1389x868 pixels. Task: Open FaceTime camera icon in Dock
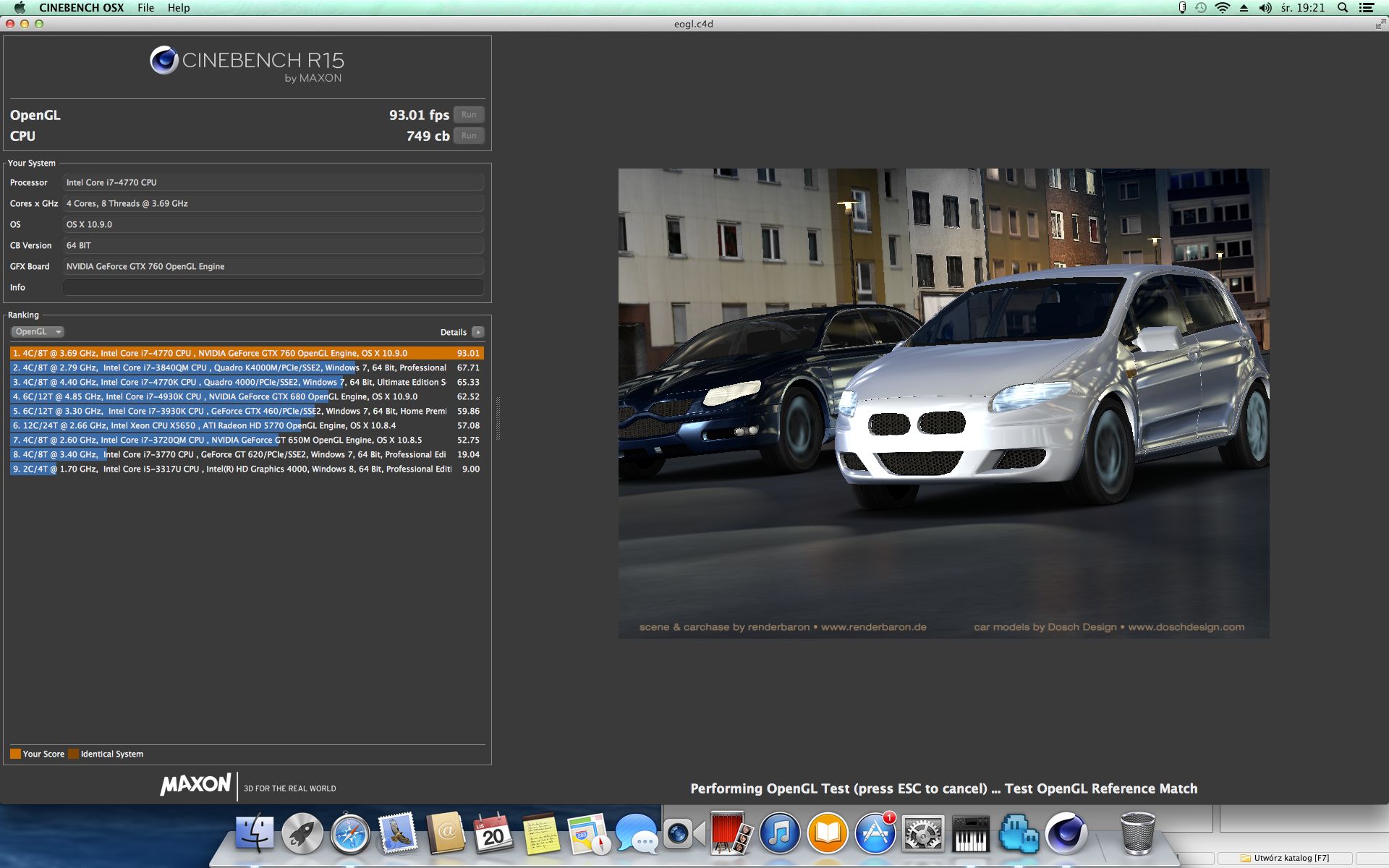point(684,833)
